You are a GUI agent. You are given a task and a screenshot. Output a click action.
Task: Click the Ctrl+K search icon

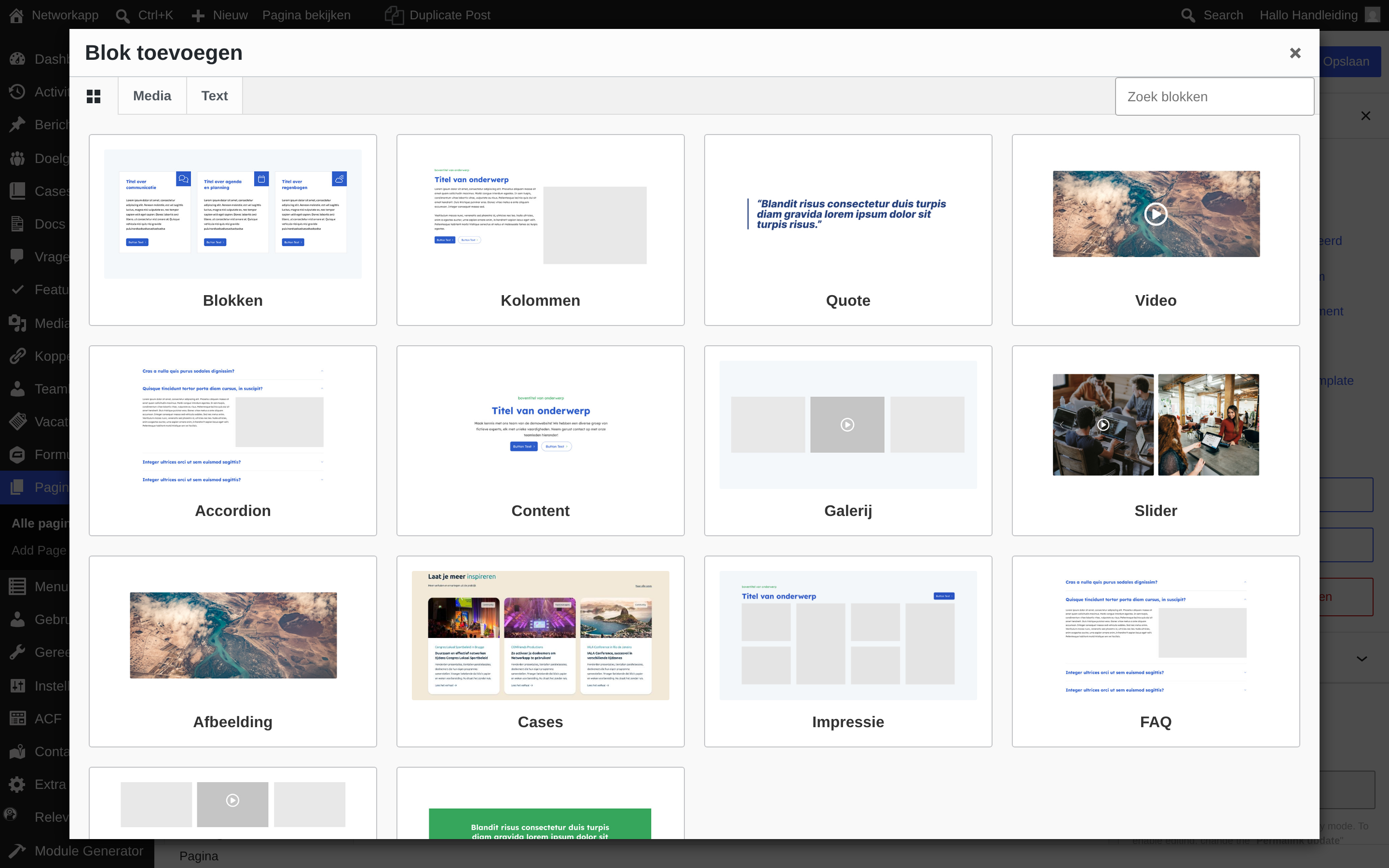coord(123,15)
